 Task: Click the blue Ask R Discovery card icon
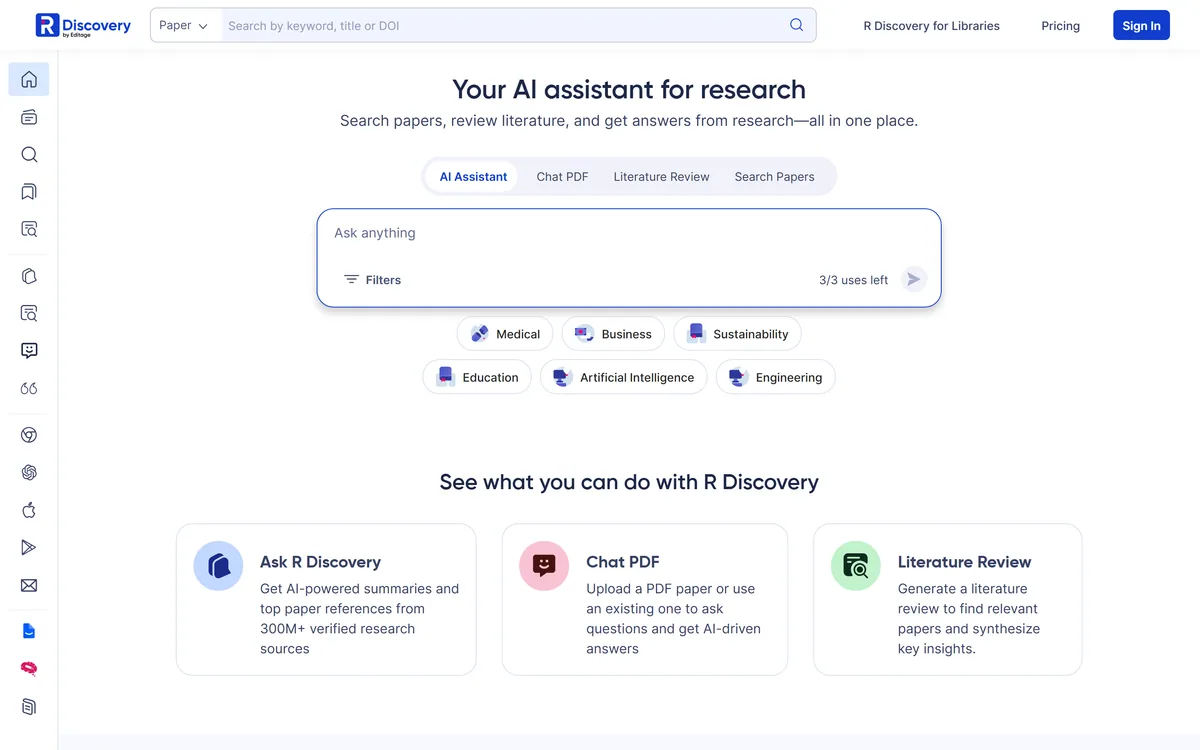[x=218, y=566]
